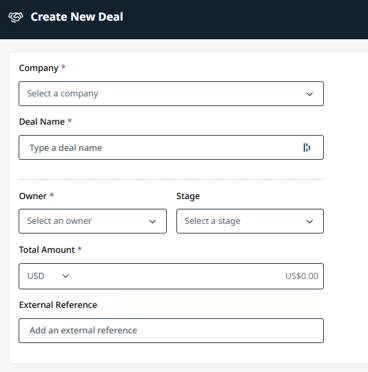Click the Total Amount field label
This screenshot has width=368, height=372.
click(47, 250)
